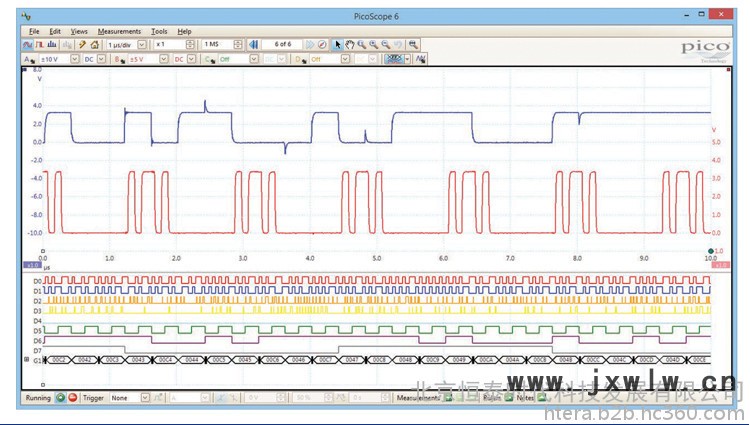Click the zoom-in magnifier tool
This screenshot has height=425, width=750.
point(374,44)
